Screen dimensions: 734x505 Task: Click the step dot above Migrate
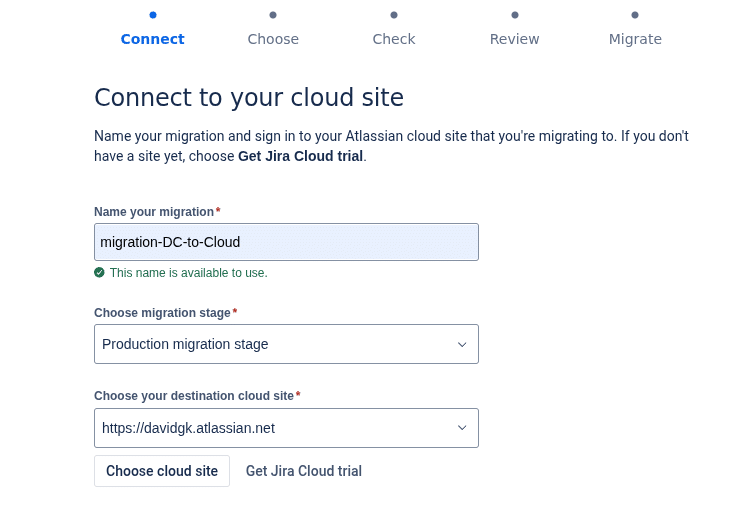point(635,15)
